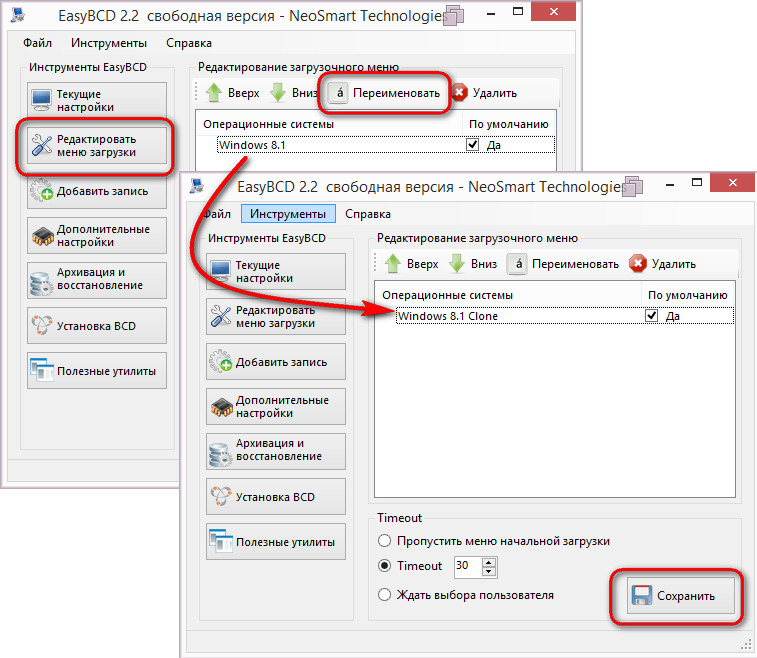Open Дополнительные настройки in back window
The width and height of the screenshot is (757, 658).
(x=97, y=236)
